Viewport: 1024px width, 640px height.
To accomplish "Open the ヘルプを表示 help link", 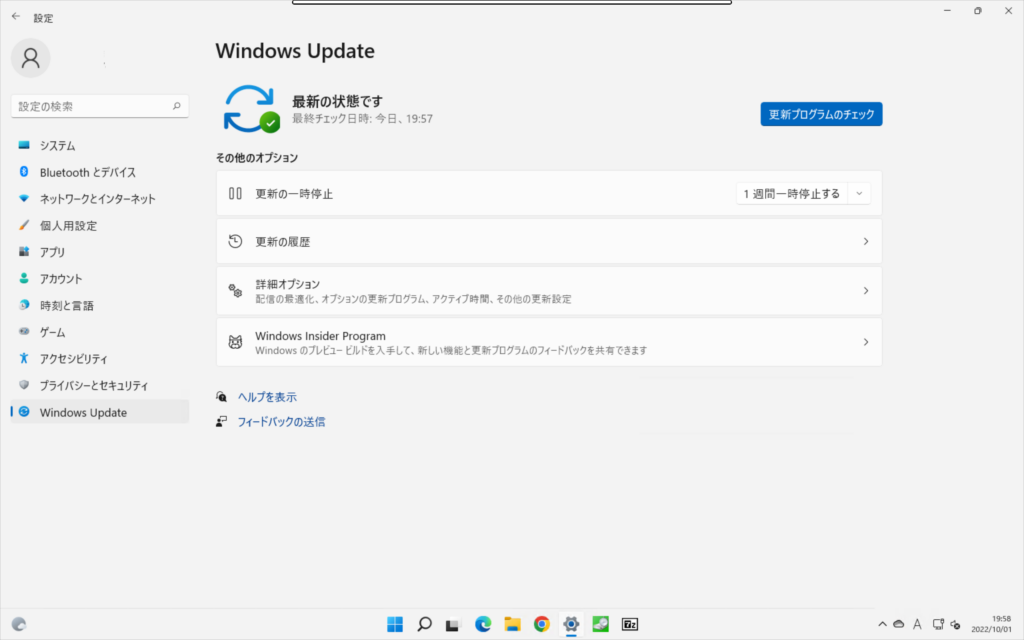I will 266,397.
